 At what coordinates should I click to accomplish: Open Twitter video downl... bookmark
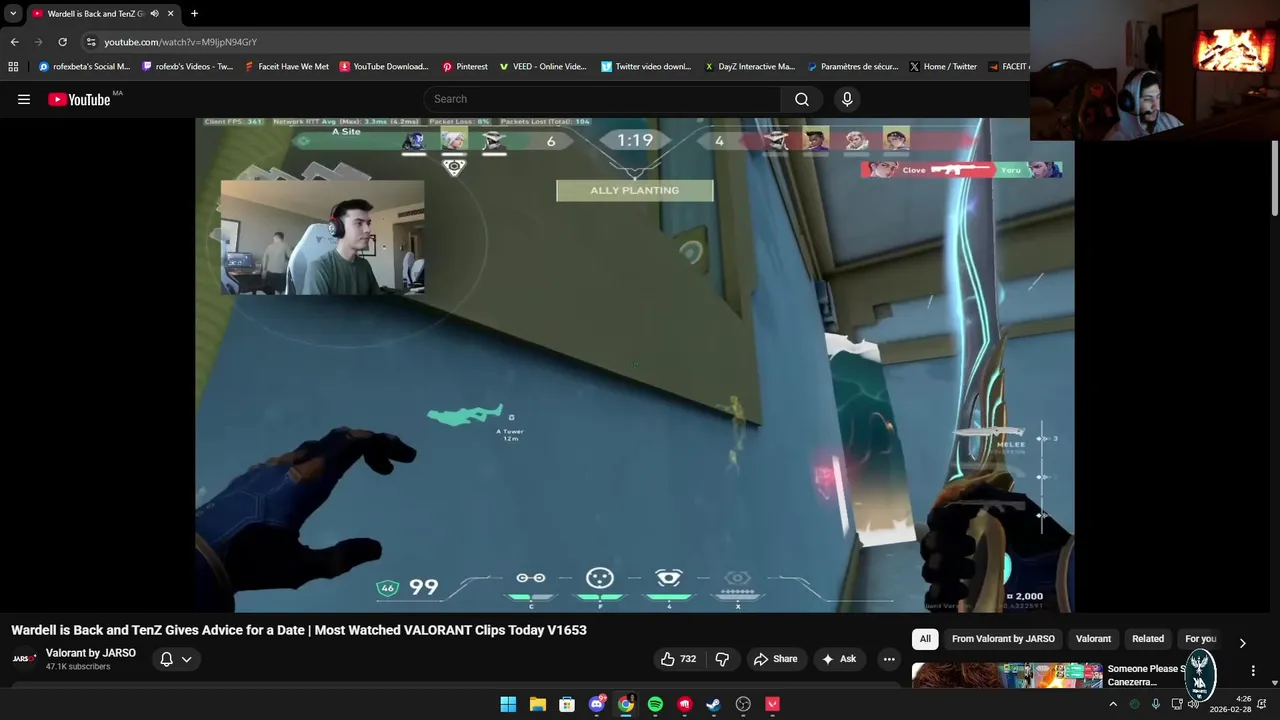pos(646,67)
